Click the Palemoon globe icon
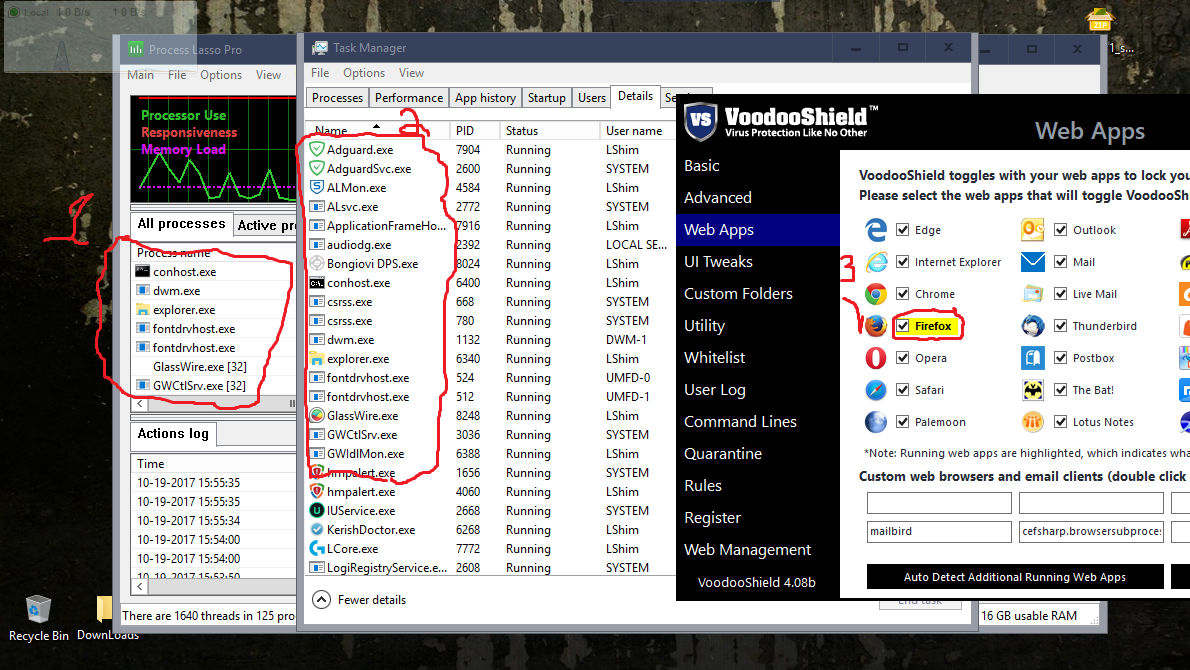Screen dimensions: 1190x670 click(876, 421)
